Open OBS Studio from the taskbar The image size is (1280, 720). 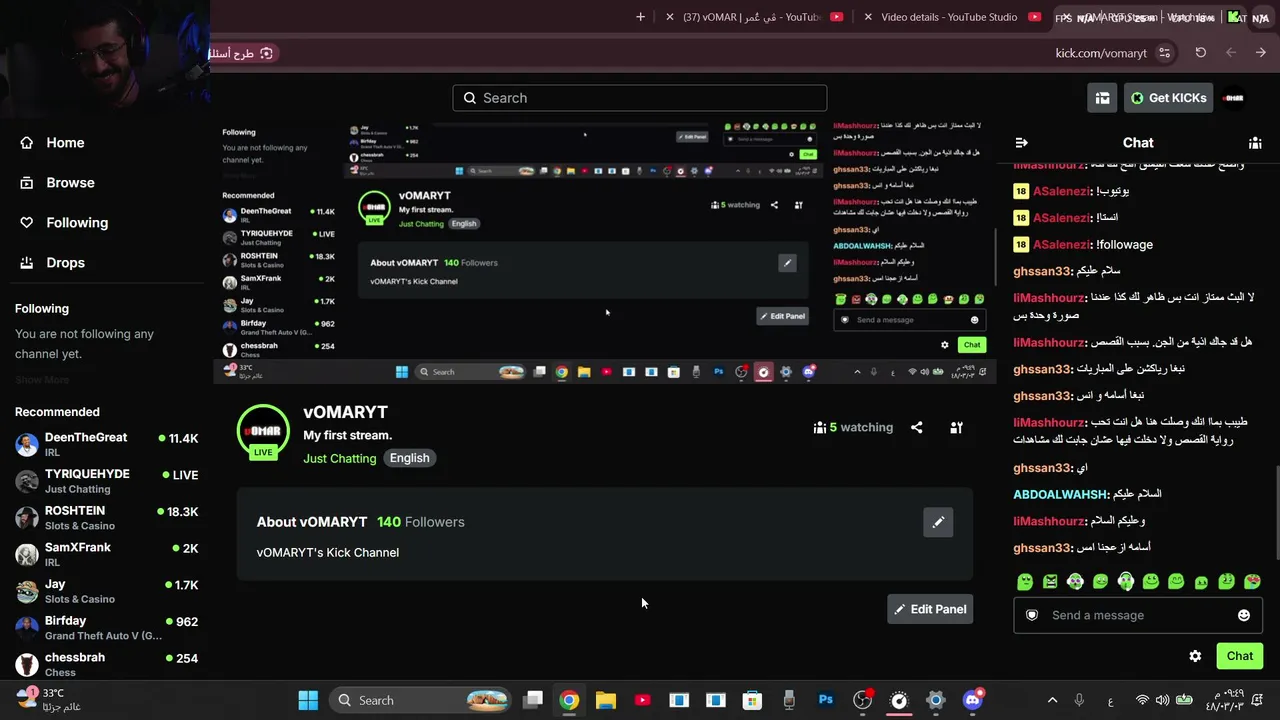pos(862,700)
